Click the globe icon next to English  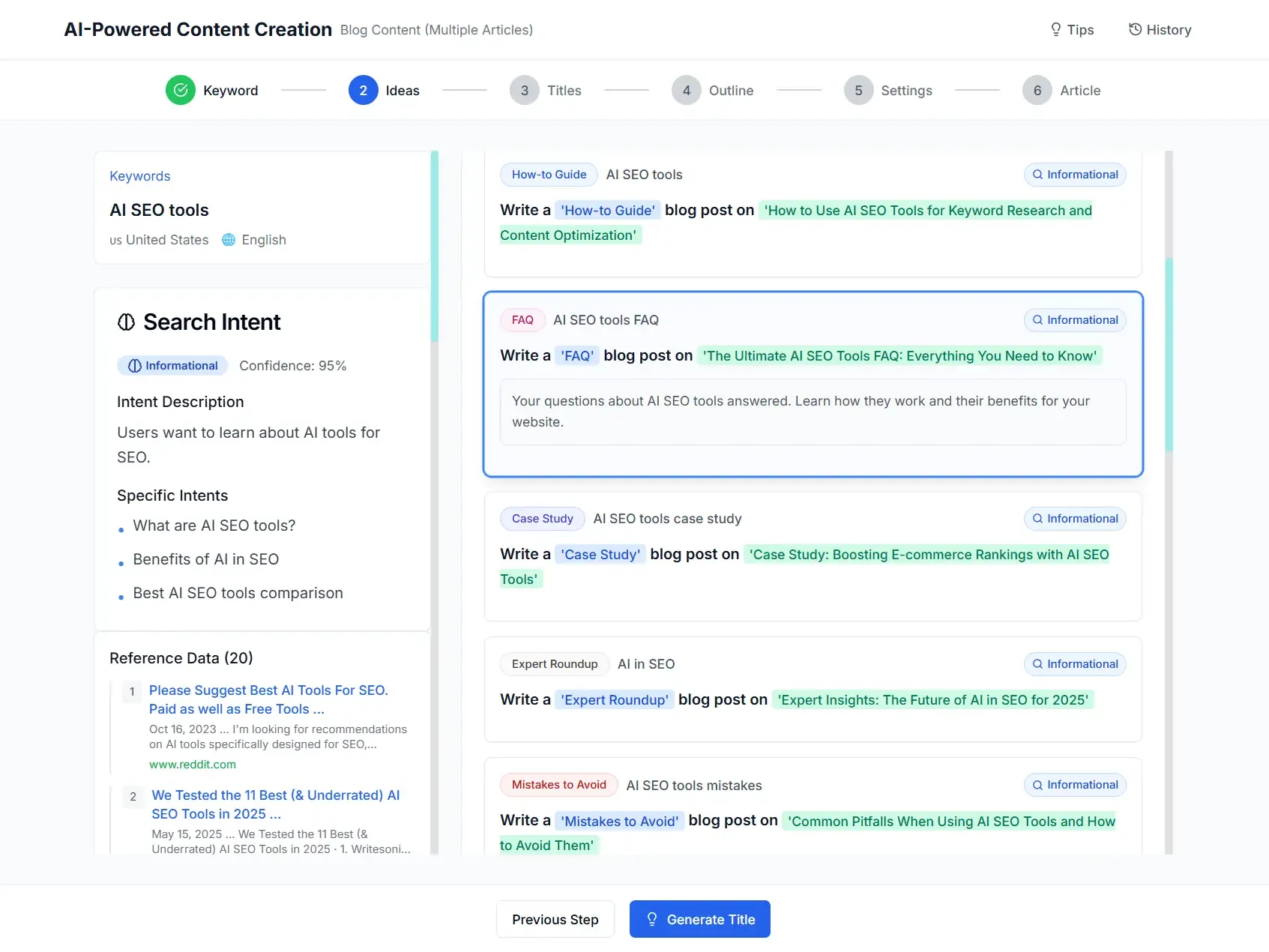click(x=228, y=240)
